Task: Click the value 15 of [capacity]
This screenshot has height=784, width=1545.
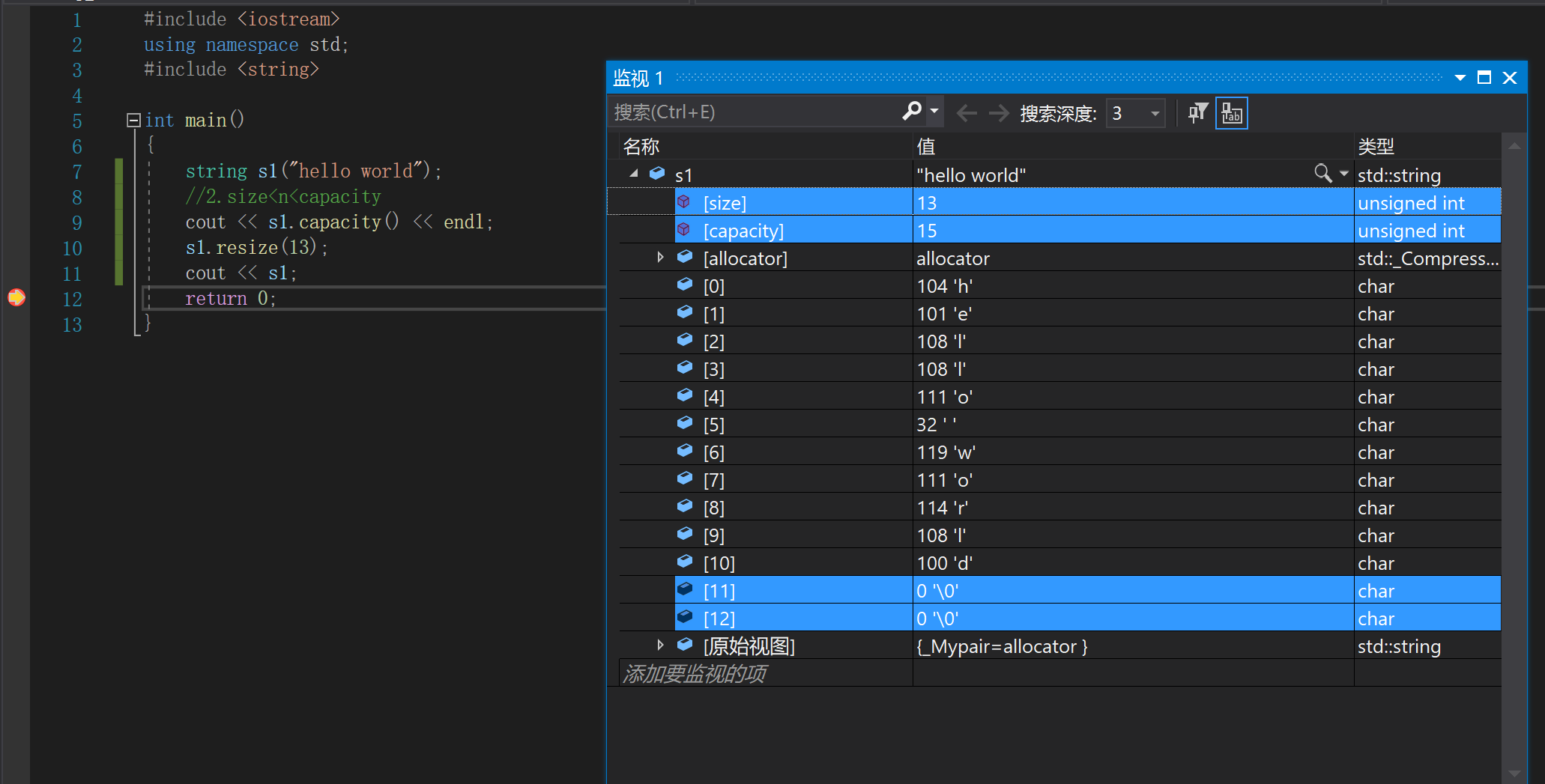Action: 927,230
